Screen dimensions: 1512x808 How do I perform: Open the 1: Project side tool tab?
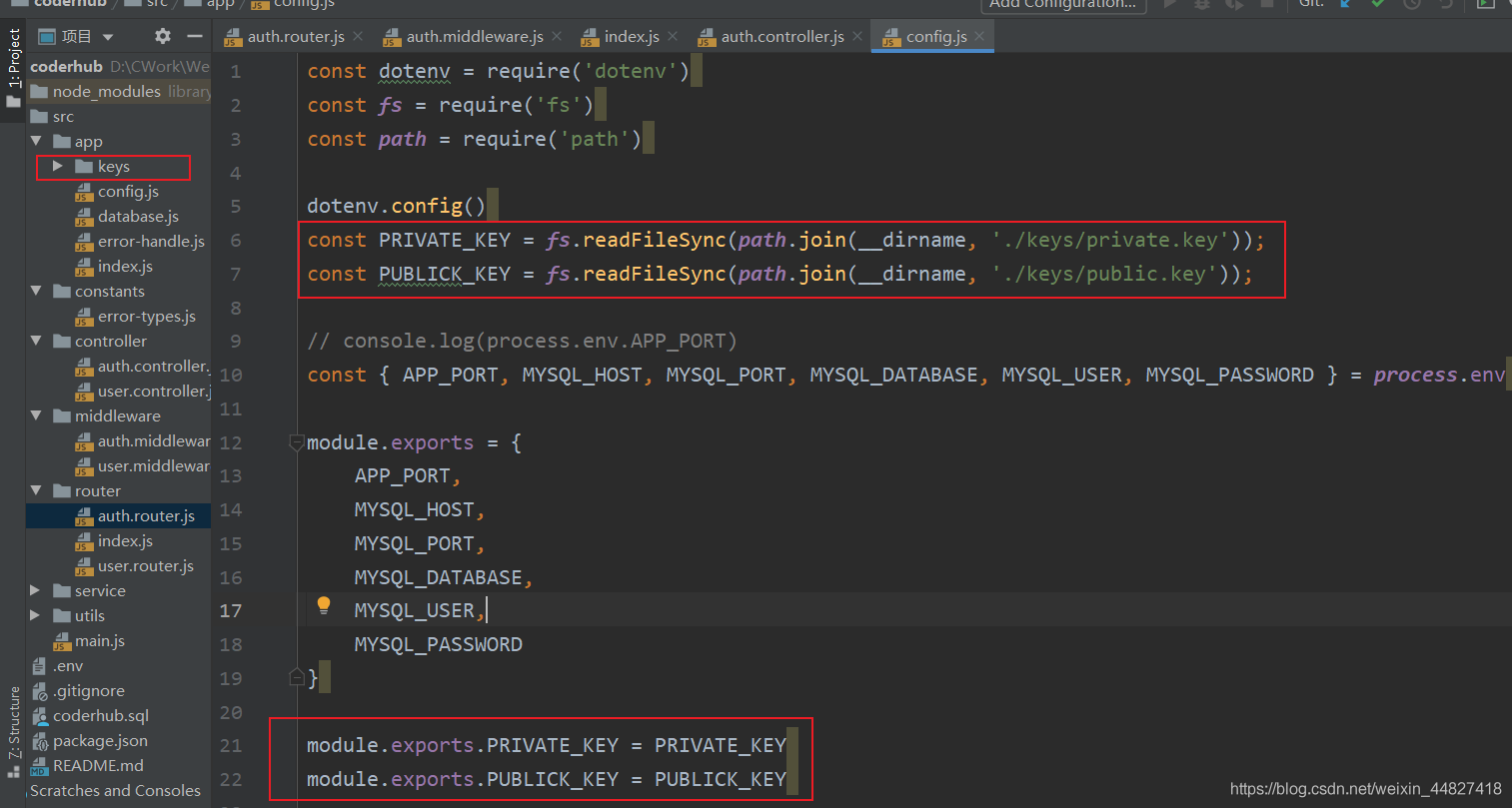(14, 58)
